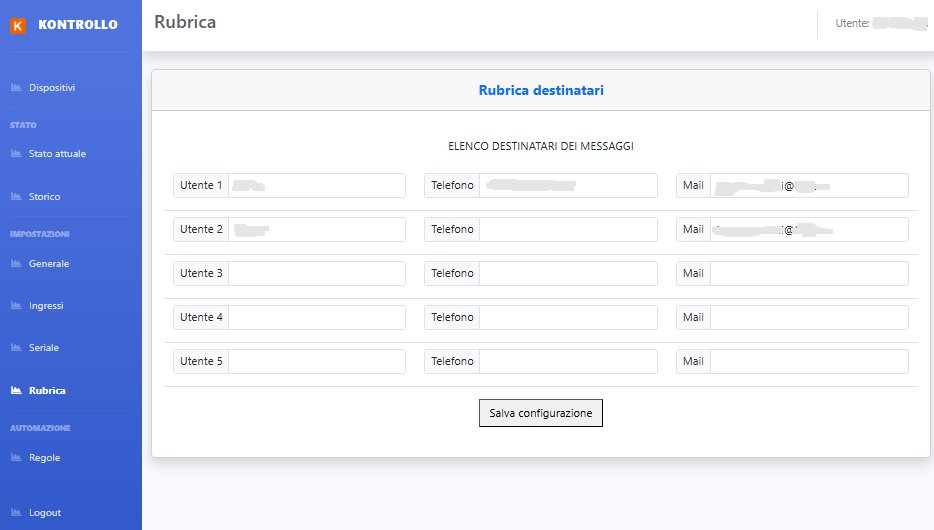Save with Salva configurazione button

tap(541, 413)
